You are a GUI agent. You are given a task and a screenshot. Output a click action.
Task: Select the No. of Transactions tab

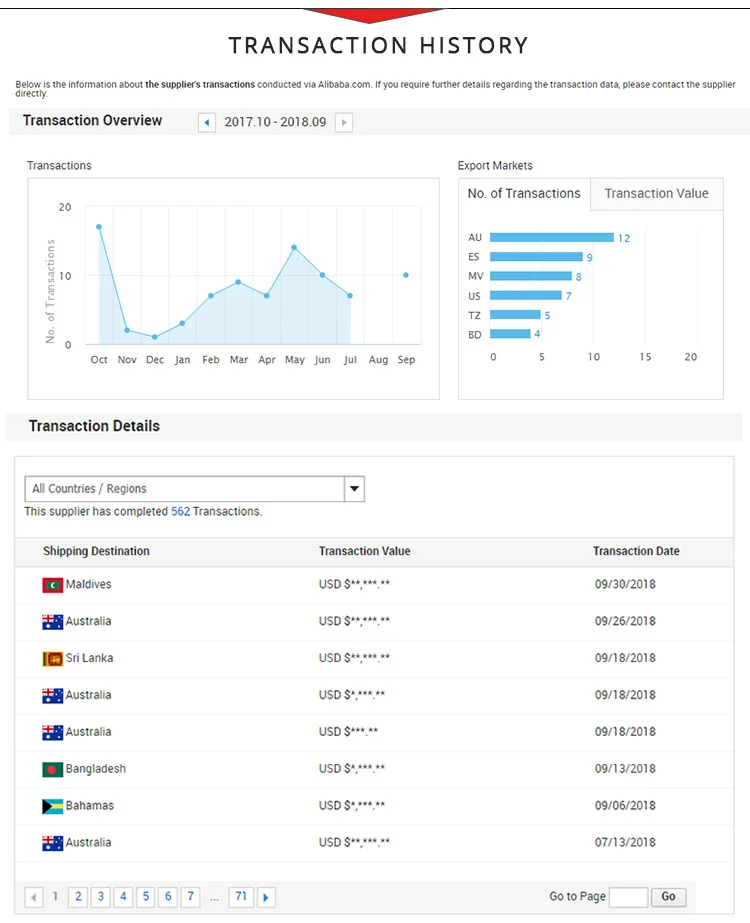(524, 194)
